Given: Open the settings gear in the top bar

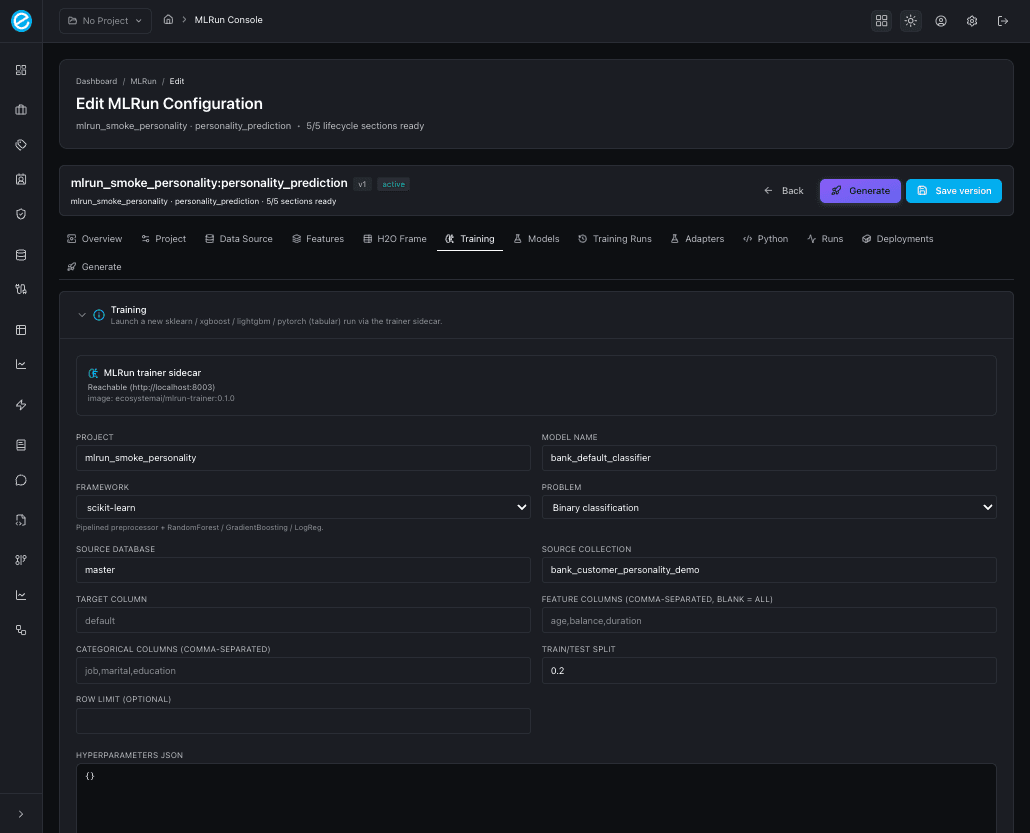Looking at the screenshot, I should [971, 20].
